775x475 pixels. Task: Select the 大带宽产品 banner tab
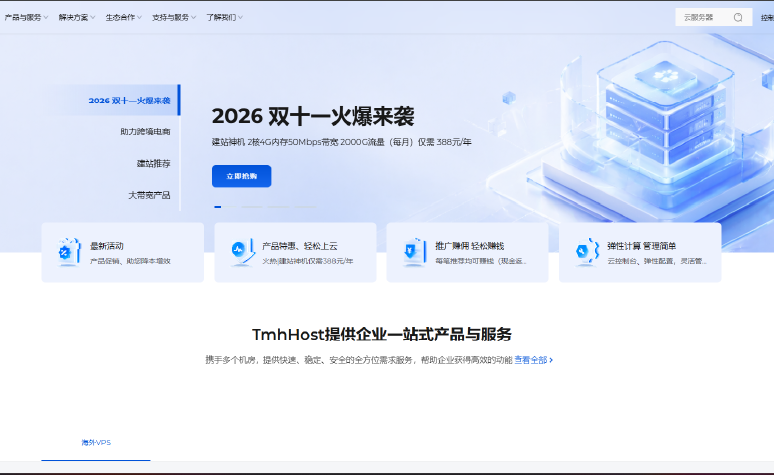(x=149, y=195)
